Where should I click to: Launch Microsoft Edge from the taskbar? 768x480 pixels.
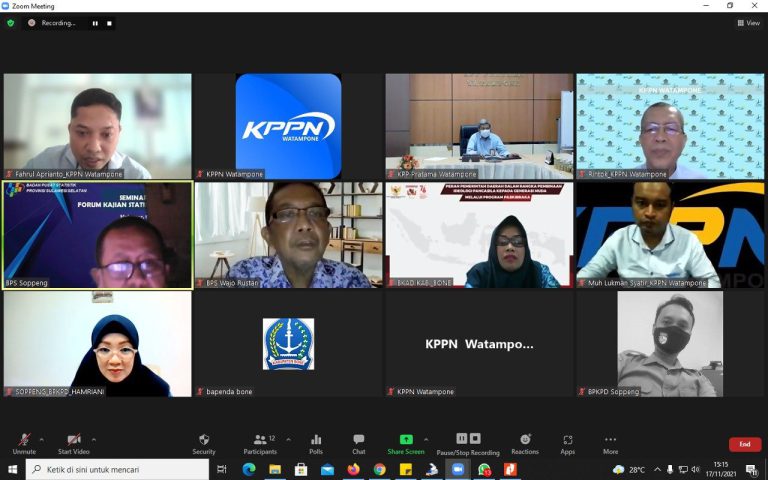[249, 470]
